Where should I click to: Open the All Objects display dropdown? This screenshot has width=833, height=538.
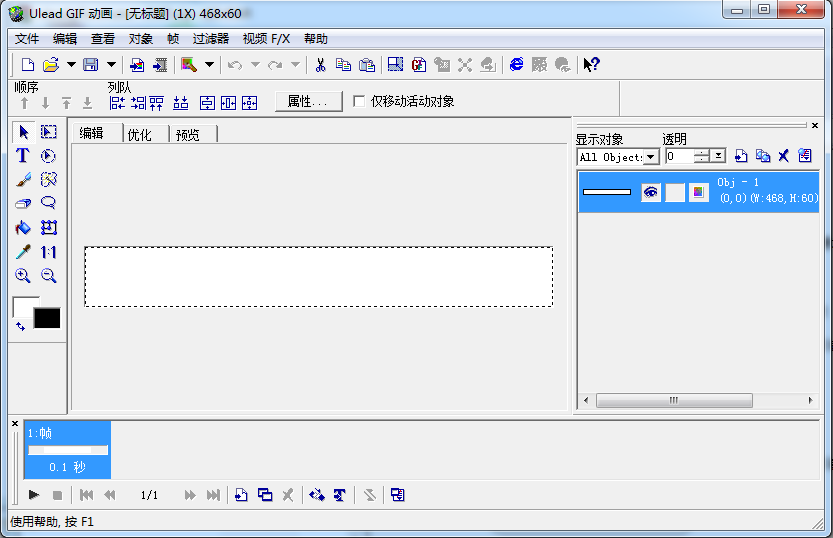point(651,156)
